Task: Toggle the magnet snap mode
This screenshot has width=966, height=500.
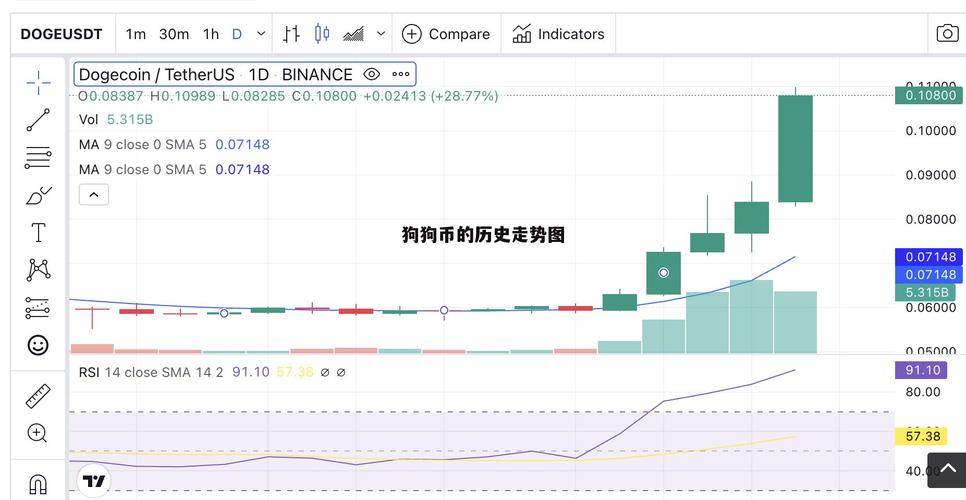Action: pos(38,484)
